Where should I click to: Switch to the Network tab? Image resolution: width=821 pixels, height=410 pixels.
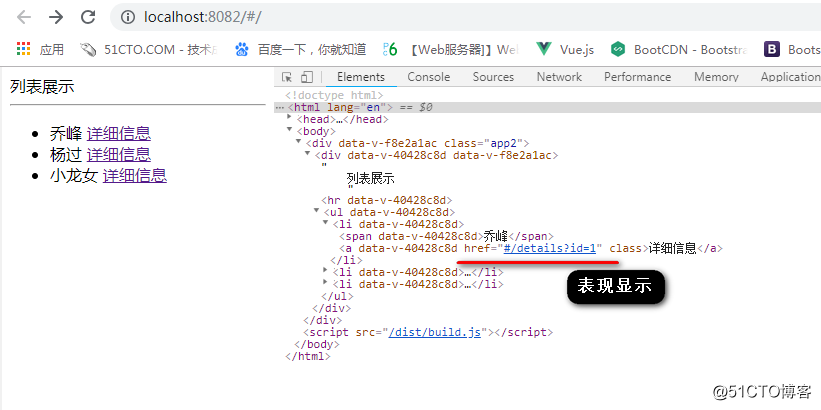click(x=559, y=77)
